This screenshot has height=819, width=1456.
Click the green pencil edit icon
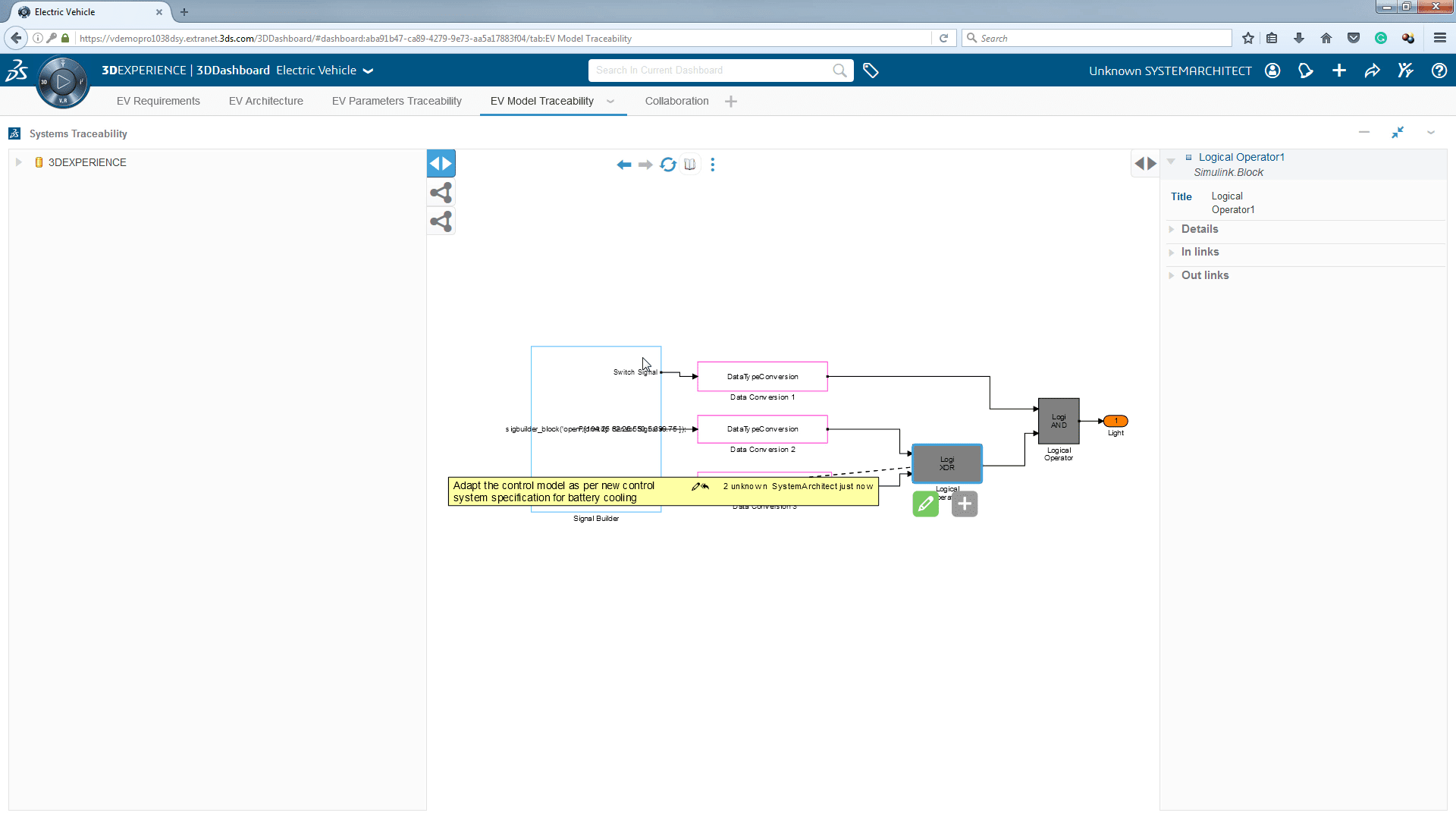pos(925,504)
